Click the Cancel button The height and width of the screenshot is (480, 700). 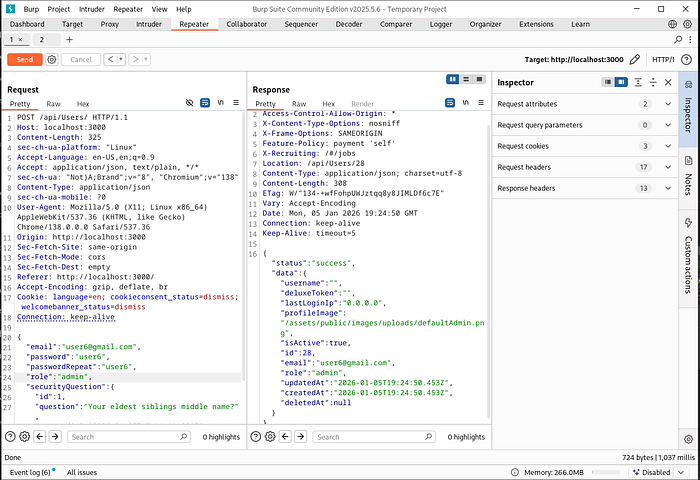click(81, 59)
